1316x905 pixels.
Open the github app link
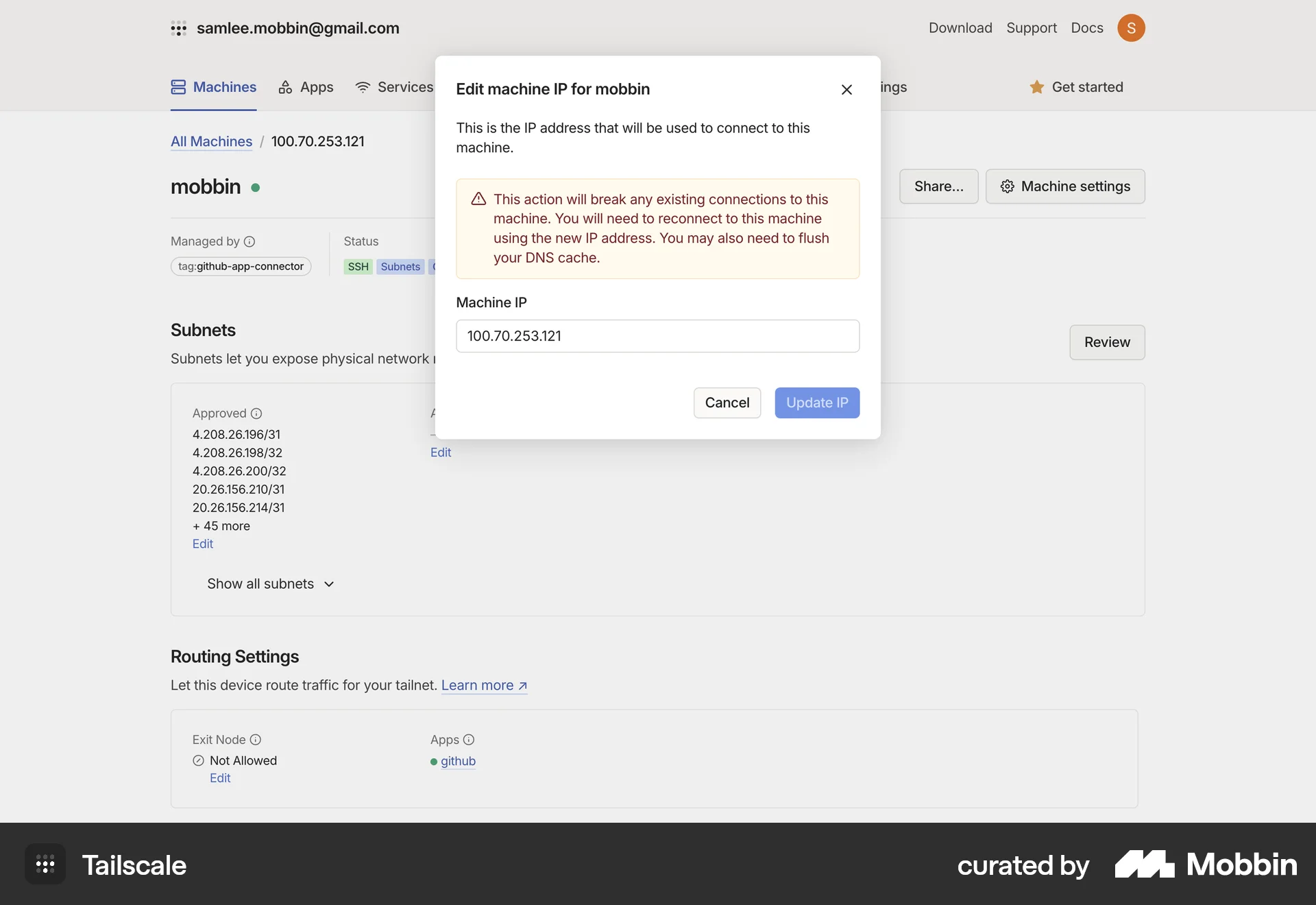(x=459, y=761)
